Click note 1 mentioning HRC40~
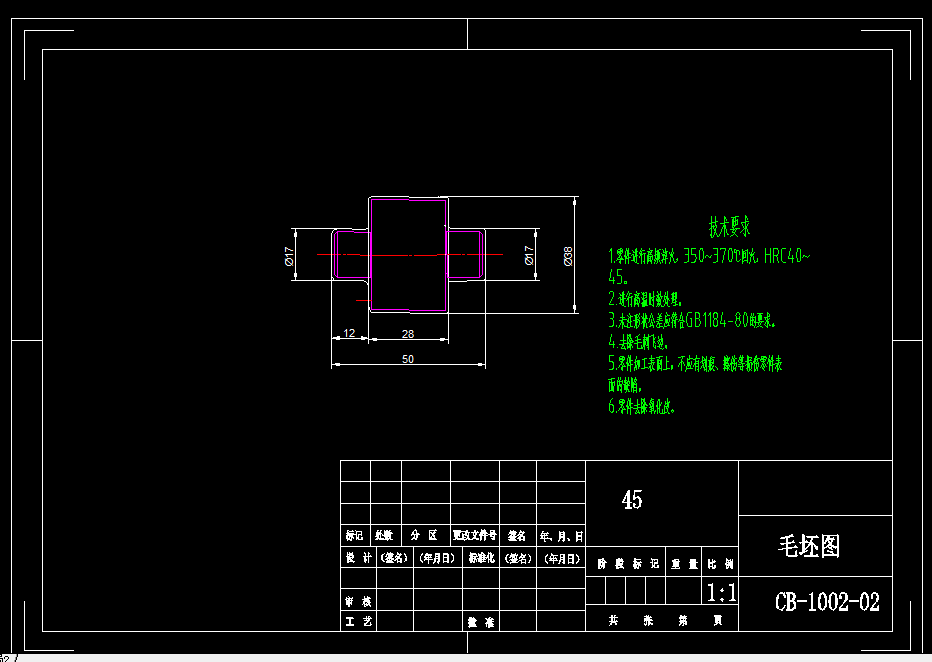 pyautogui.click(x=709, y=256)
